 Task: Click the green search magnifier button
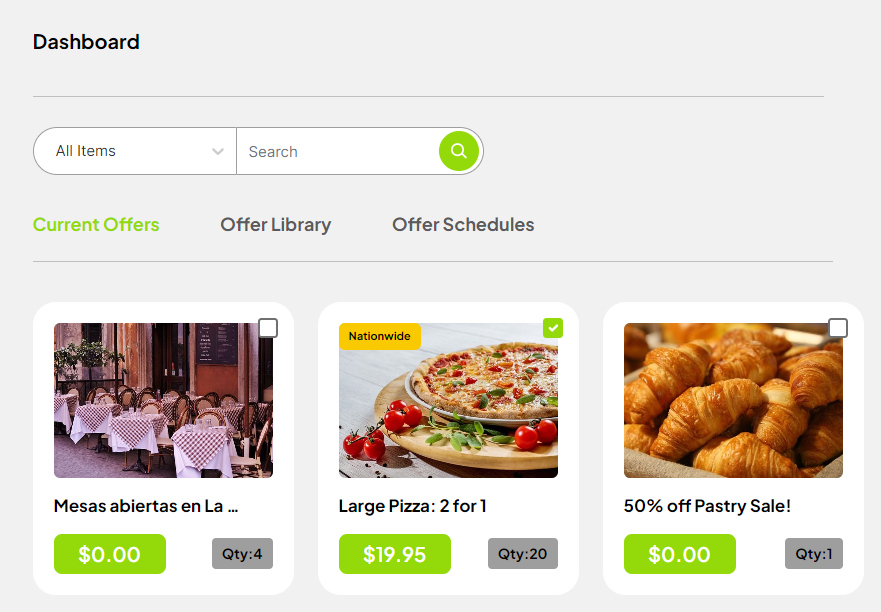(x=459, y=151)
